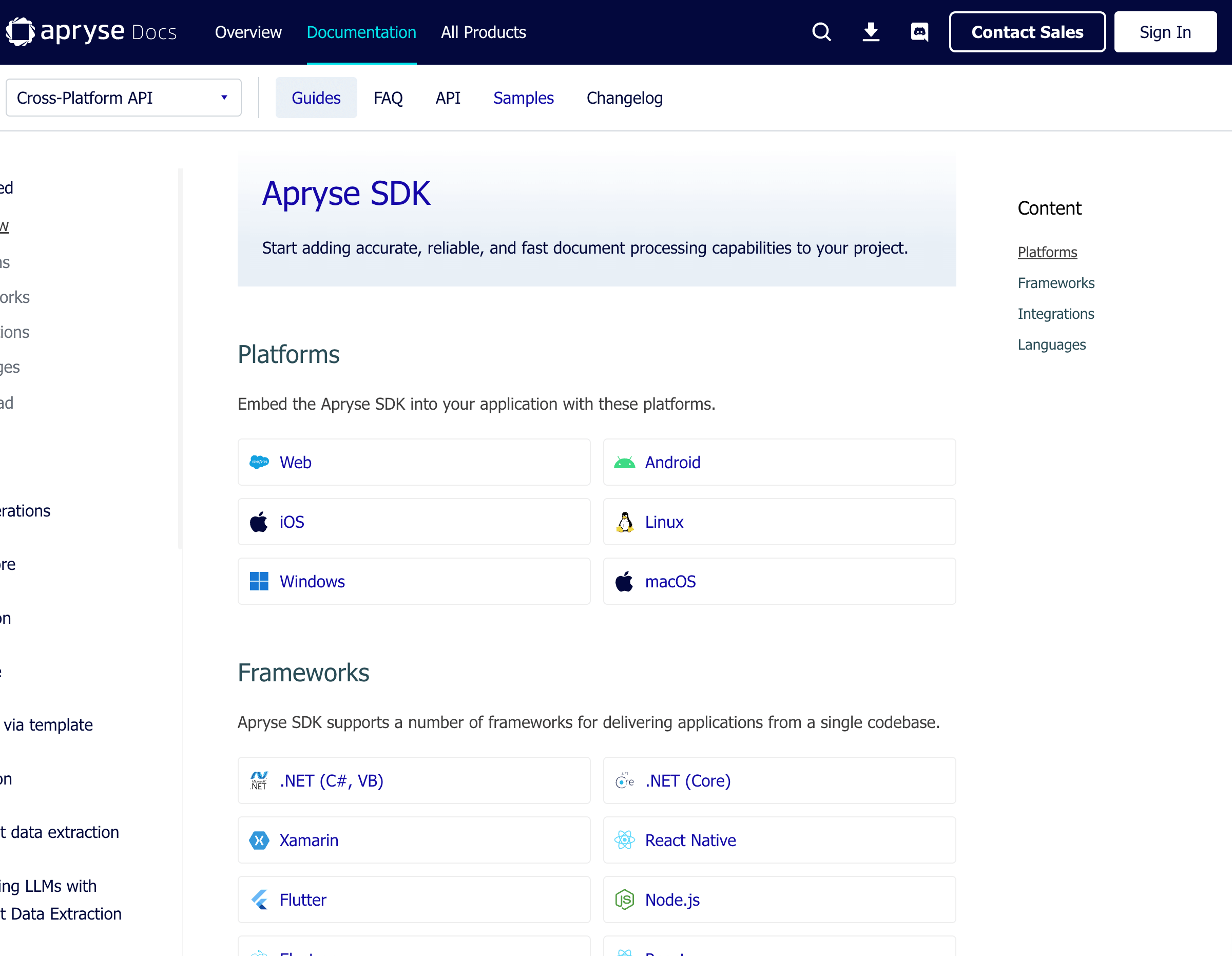The image size is (1232, 956).
Task: Open the Android platform link
Action: [x=780, y=462]
